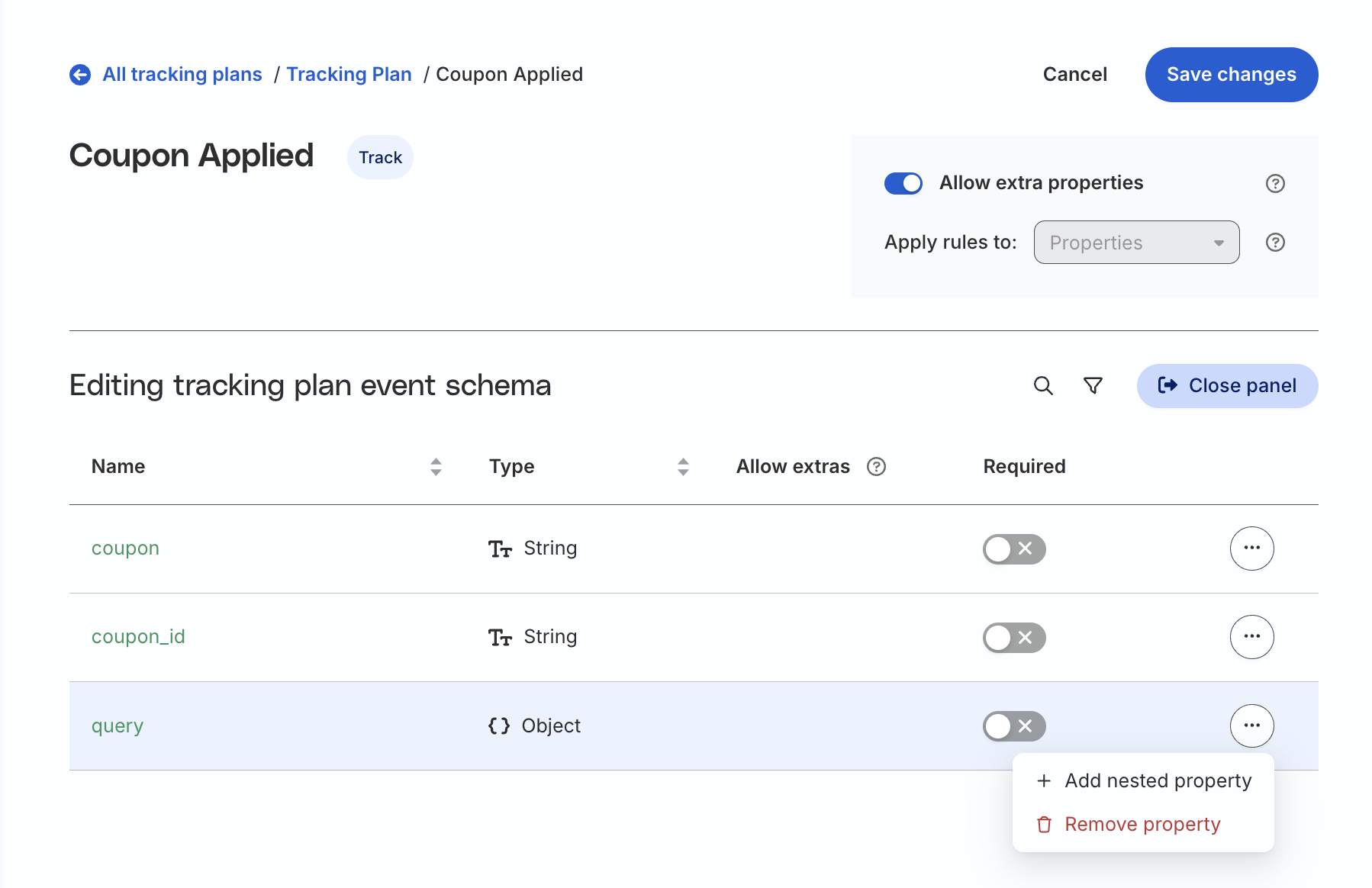Mark the query property as required

[x=1013, y=726]
